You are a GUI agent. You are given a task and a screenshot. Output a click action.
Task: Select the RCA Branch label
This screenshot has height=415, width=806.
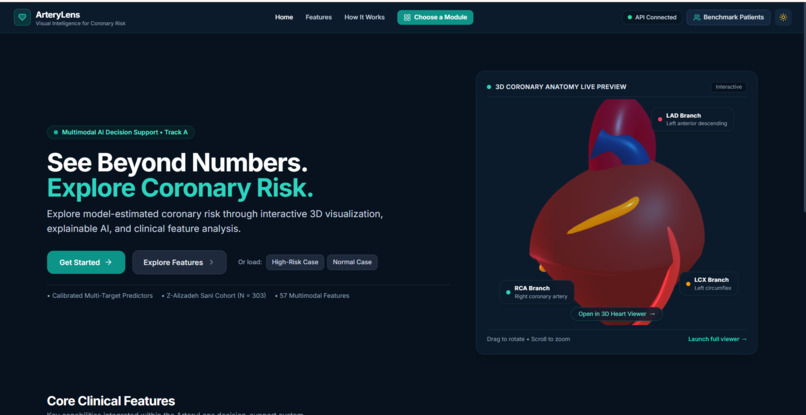pyautogui.click(x=537, y=292)
